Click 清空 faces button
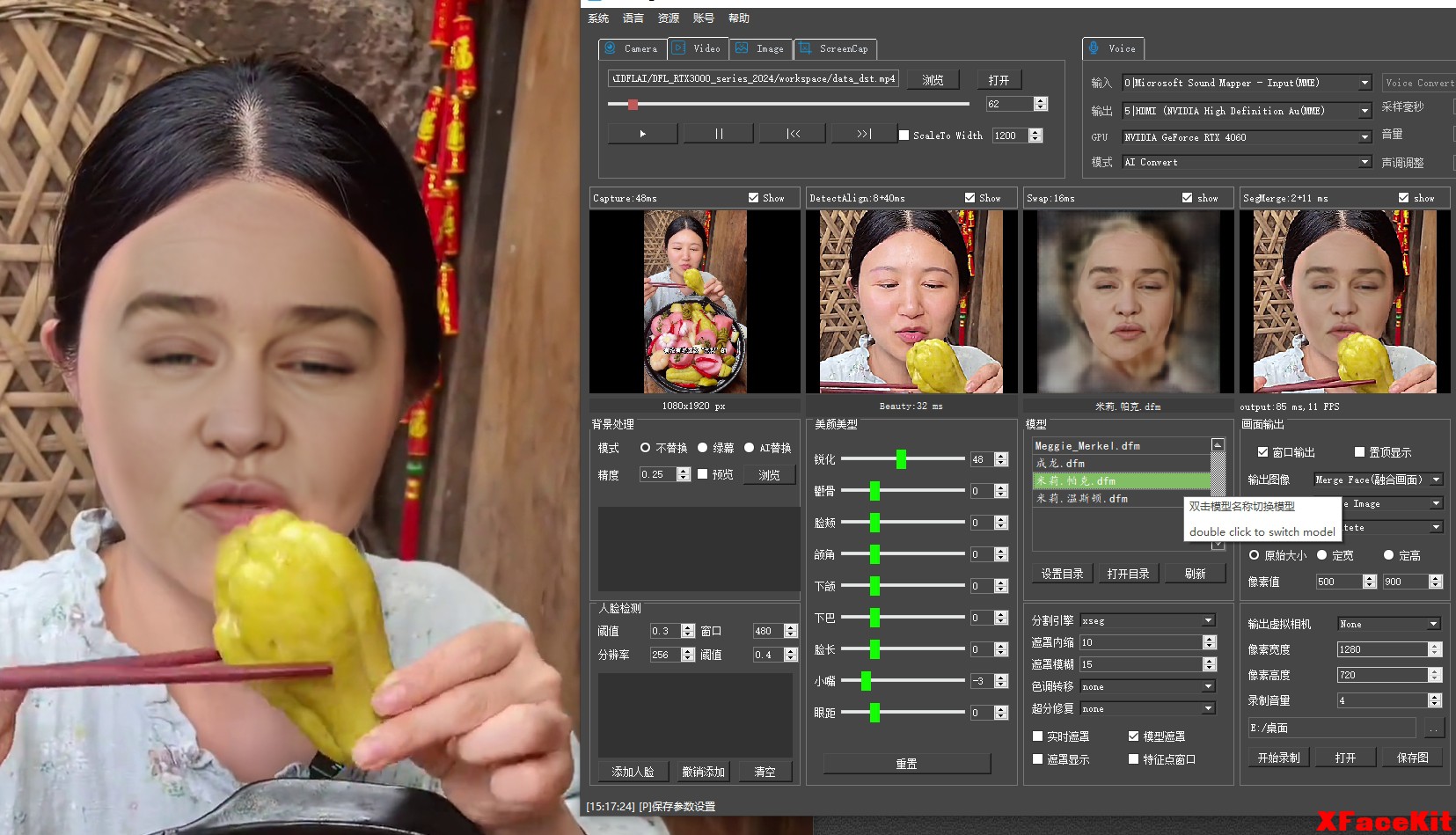Screen dimensions: 1456x835 pos(765,772)
